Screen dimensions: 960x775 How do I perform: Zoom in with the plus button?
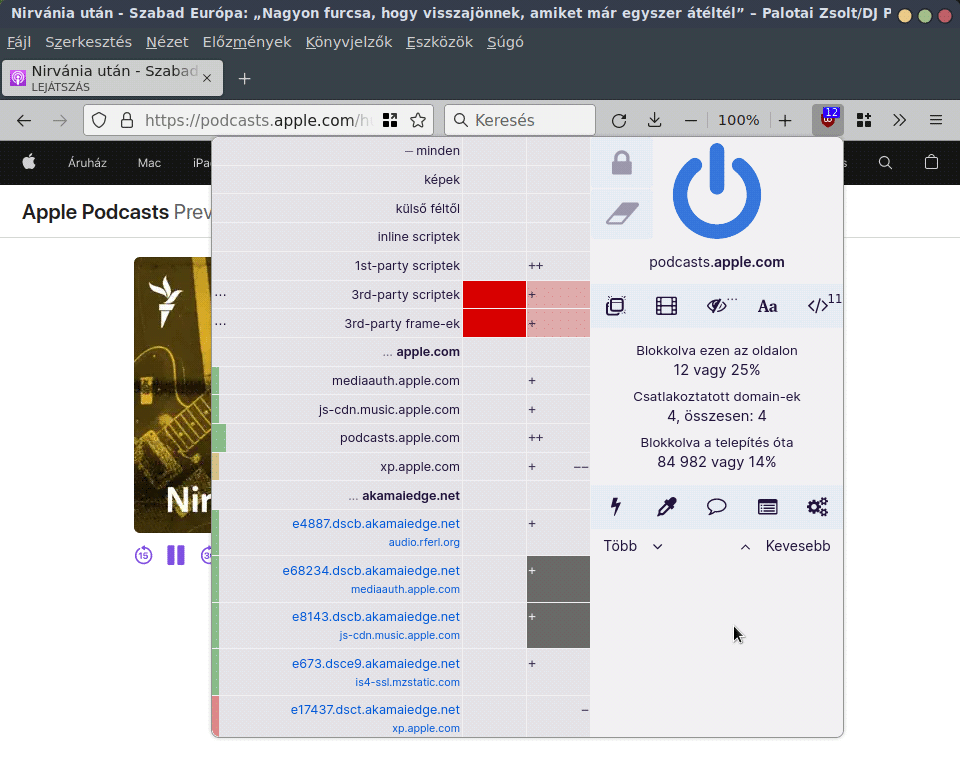click(x=785, y=120)
